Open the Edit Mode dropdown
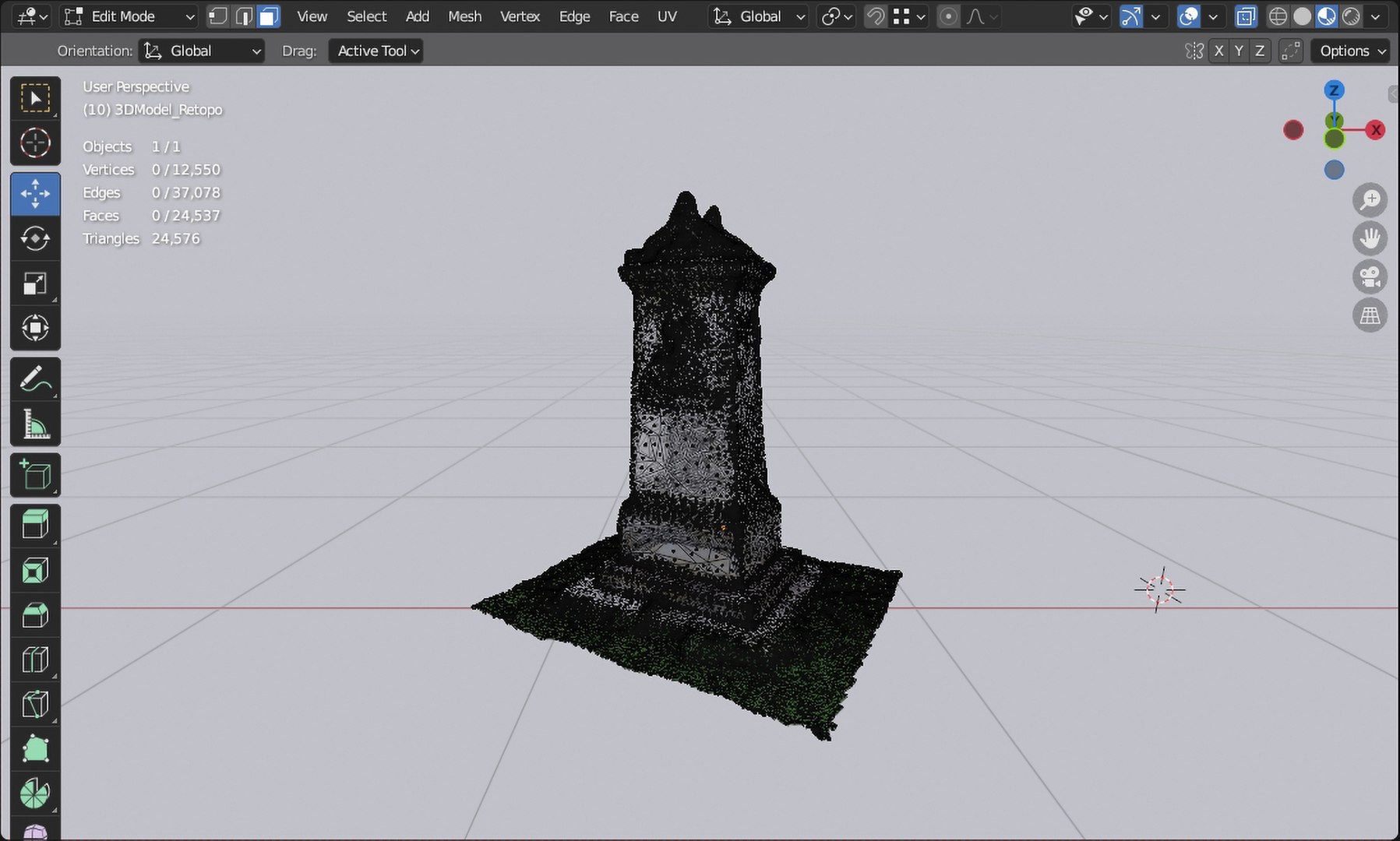This screenshot has height=841, width=1400. point(129,16)
